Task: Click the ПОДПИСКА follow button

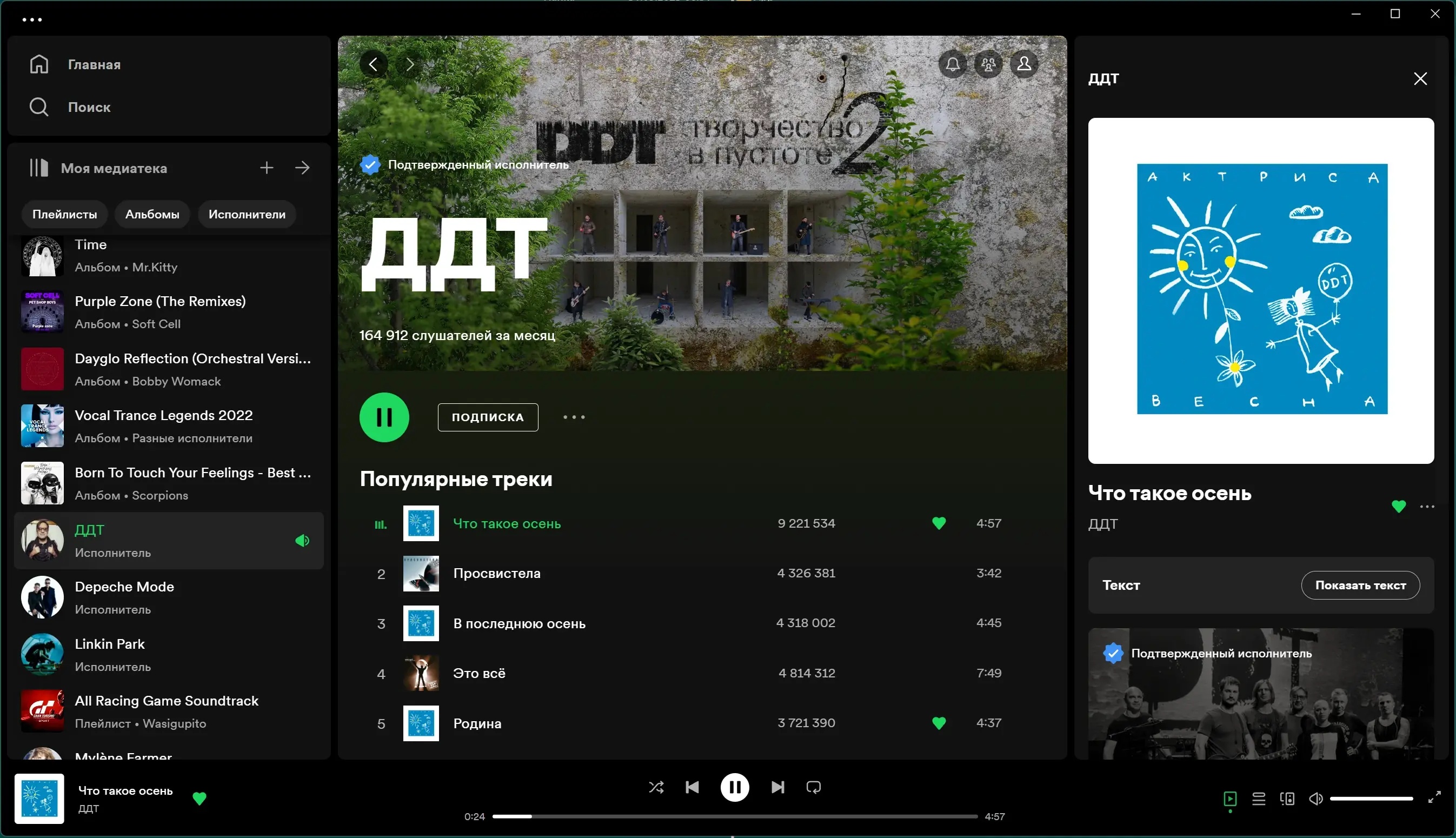Action: pyautogui.click(x=488, y=417)
